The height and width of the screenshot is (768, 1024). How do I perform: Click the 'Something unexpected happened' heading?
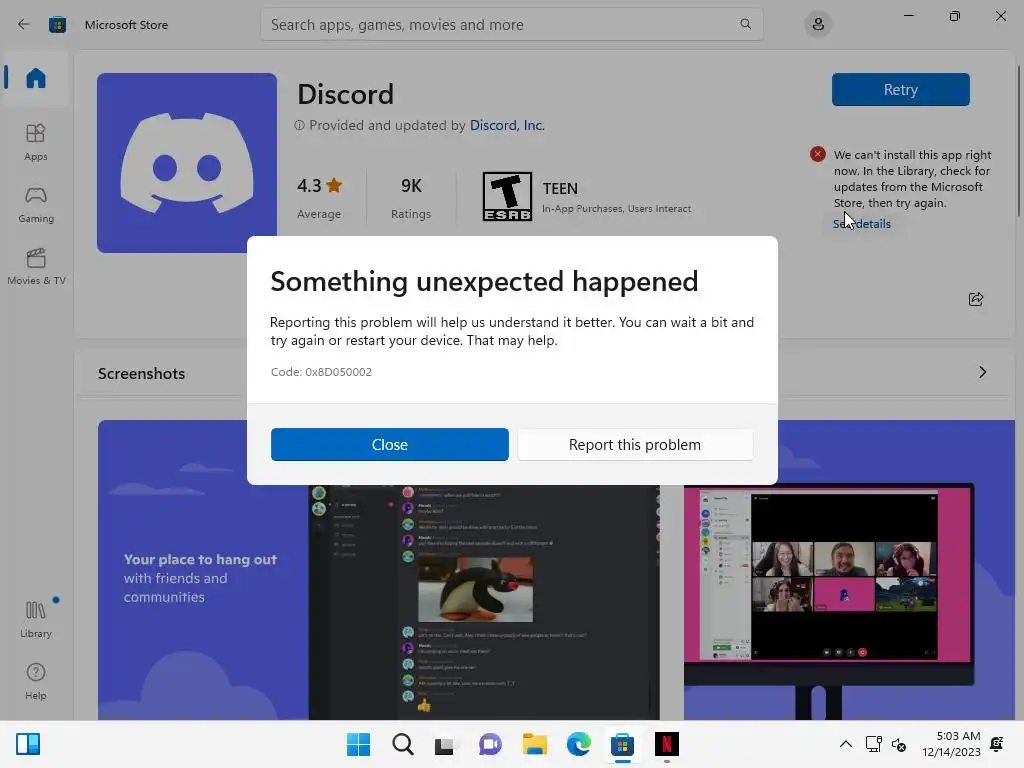pos(484,281)
